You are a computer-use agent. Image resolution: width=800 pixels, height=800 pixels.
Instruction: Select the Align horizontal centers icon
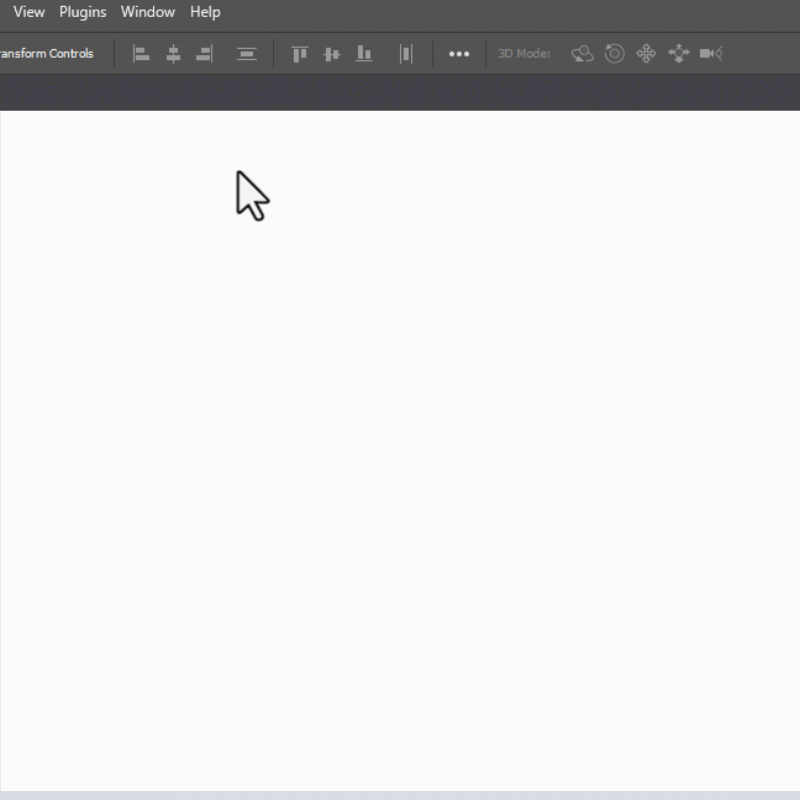pyautogui.click(x=172, y=54)
